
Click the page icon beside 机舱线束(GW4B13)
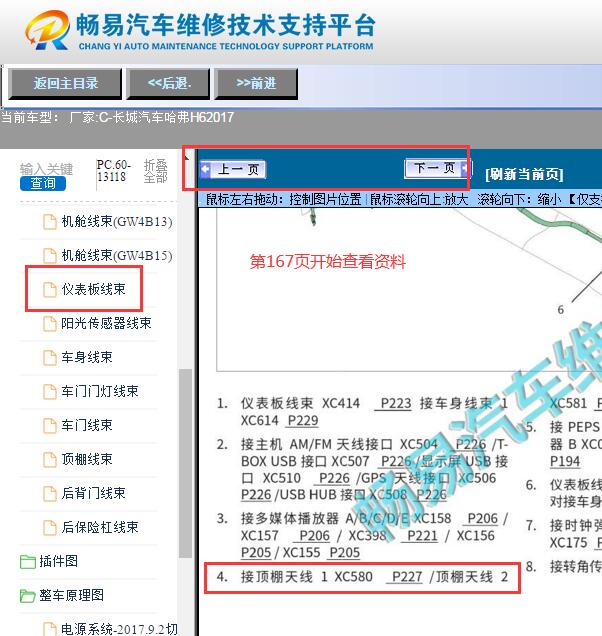click(x=50, y=222)
